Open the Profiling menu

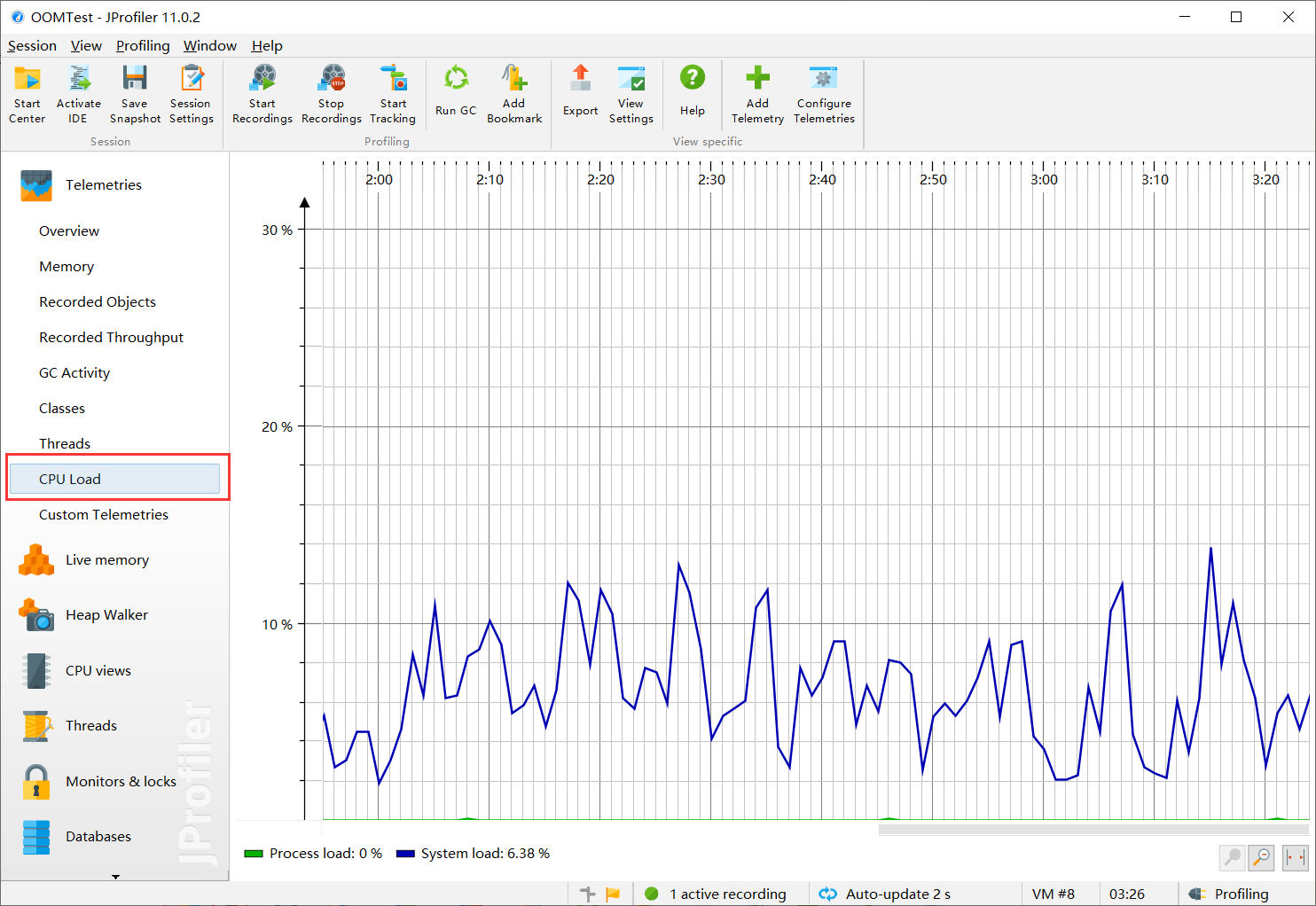pos(143,46)
